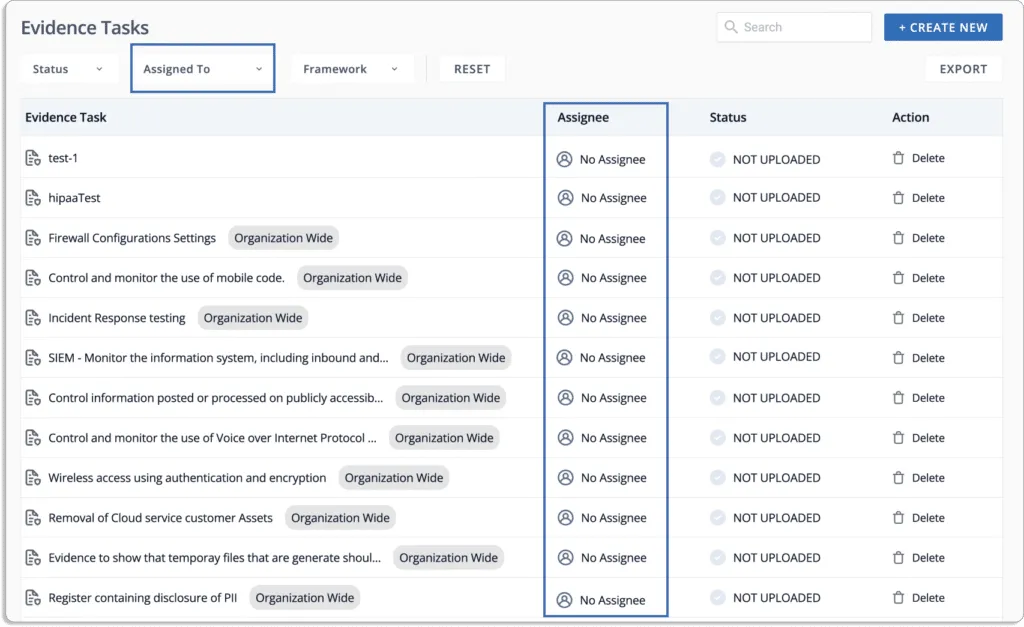The image size is (1024, 627).
Task: Delete the Incident Response testing task
Action: click(x=919, y=318)
